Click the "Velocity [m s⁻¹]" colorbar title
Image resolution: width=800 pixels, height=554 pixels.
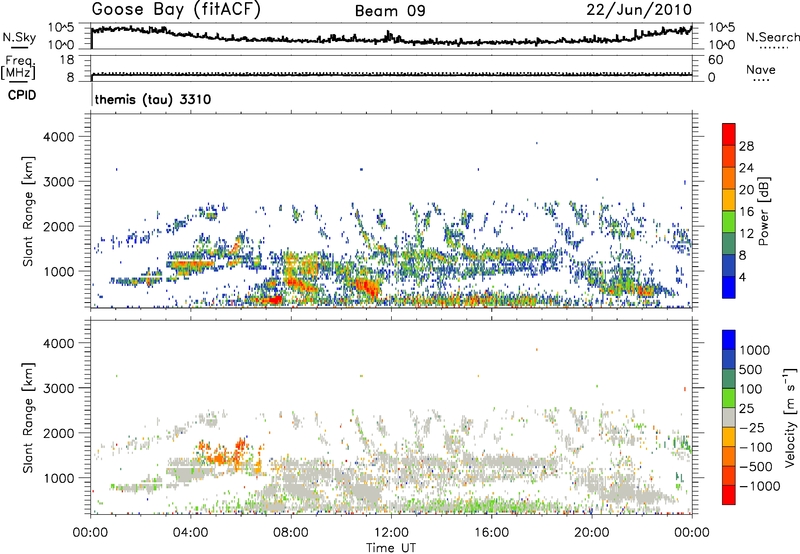[x=790, y=417]
